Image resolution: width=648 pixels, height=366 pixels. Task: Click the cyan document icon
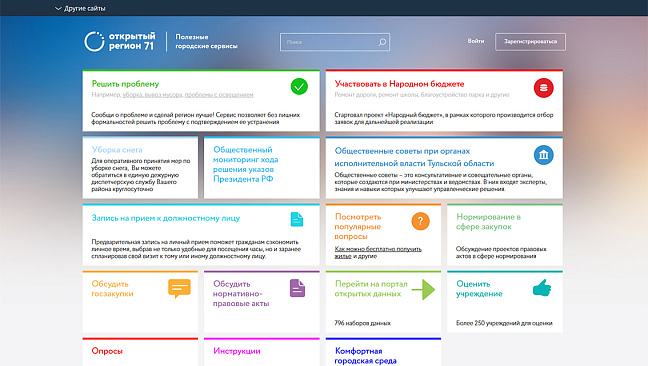(297, 219)
